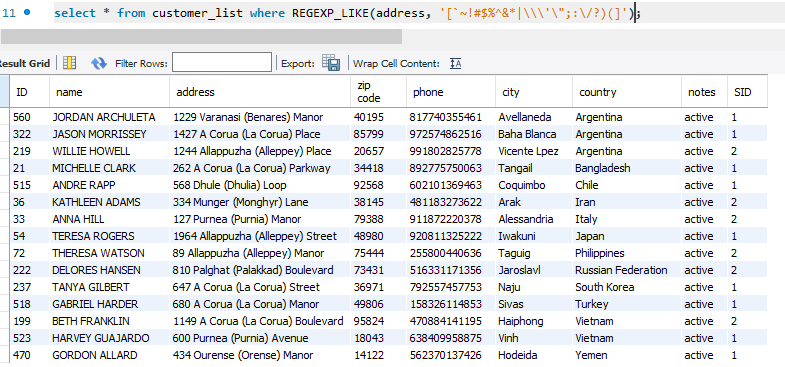Toggle wrap cell content icon
Image resolution: width=785 pixels, height=367 pixels.
tap(455, 64)
